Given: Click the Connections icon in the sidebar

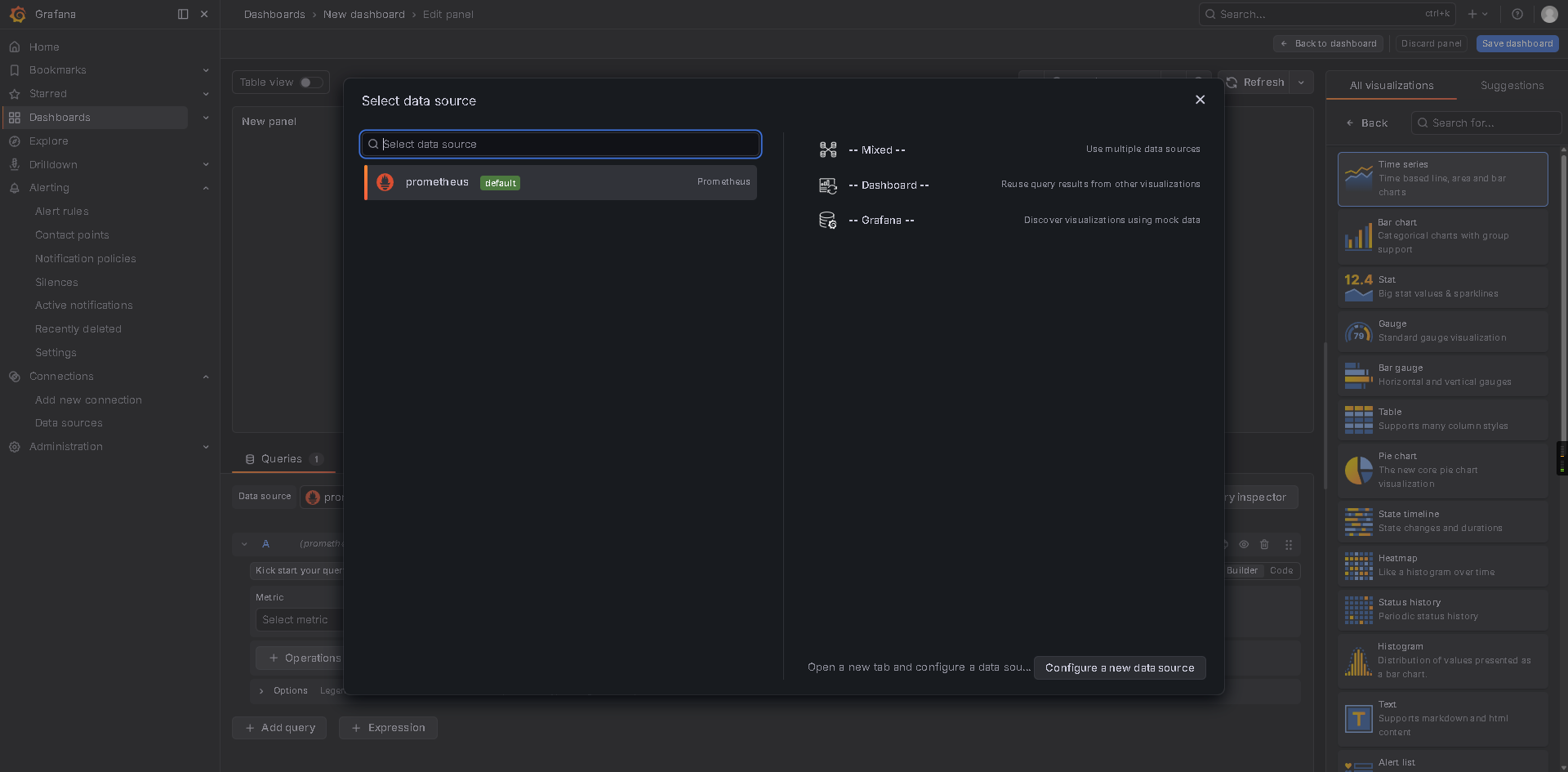Looking at the screenshot, I should coord(15,377).
